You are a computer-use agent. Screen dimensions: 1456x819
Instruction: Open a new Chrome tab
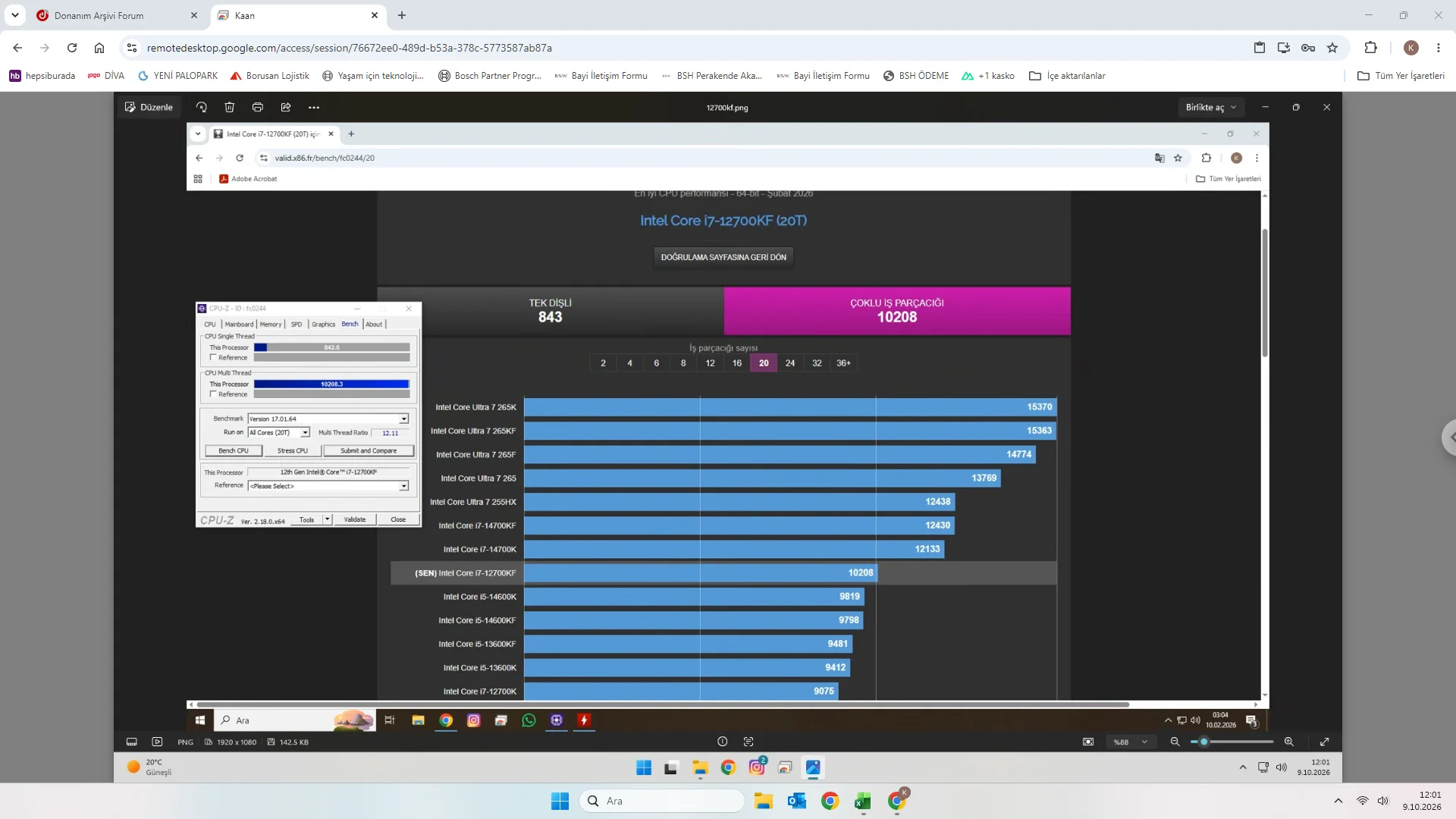[x=402, y=15]
